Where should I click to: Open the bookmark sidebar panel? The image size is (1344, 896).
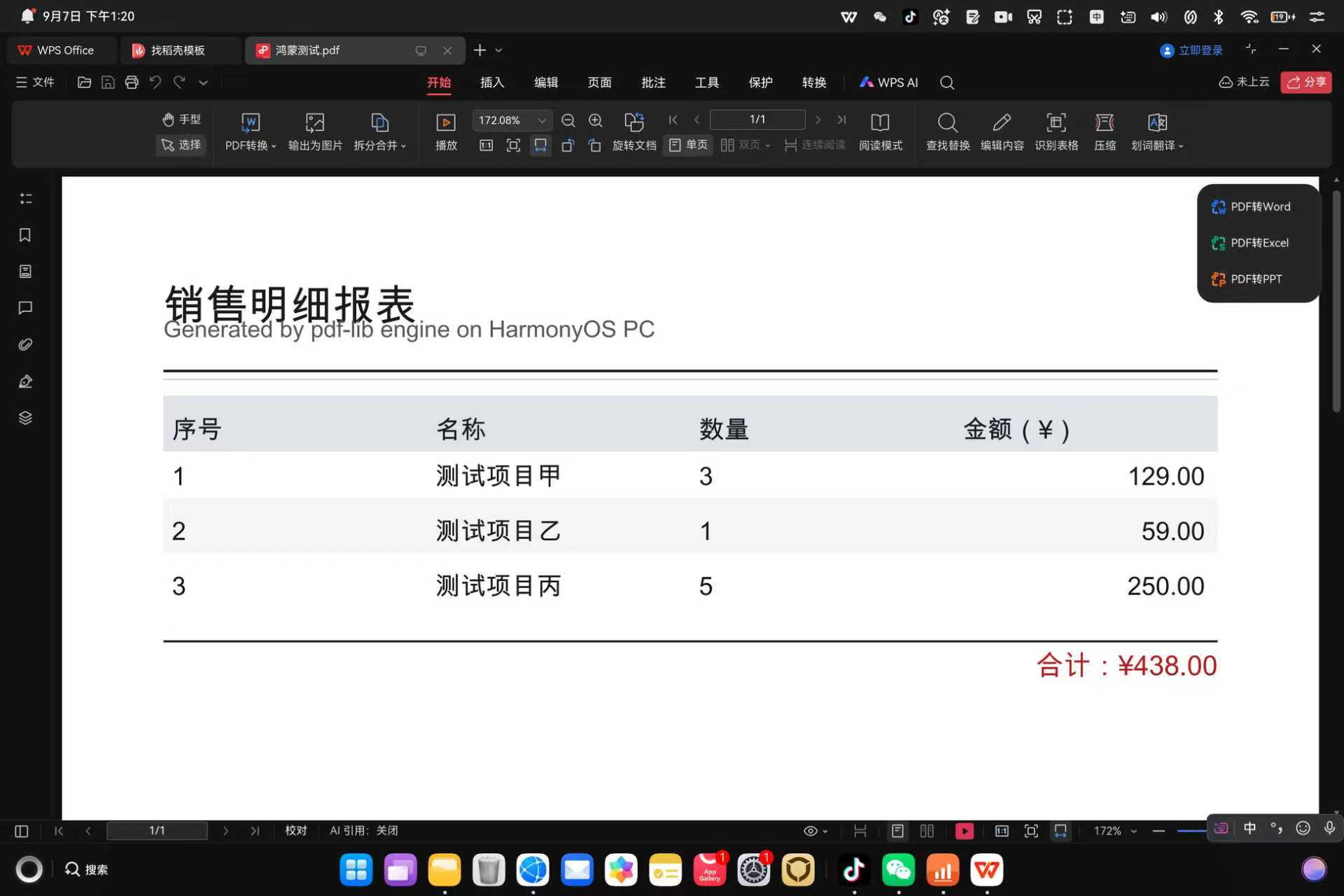[25, 235]
